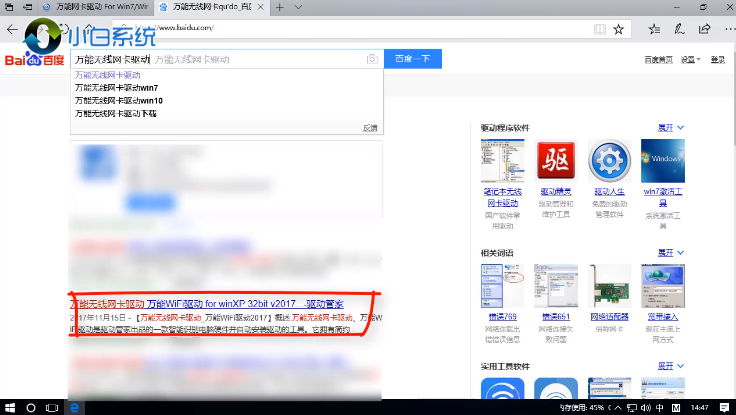The width and height of the screenshot is (736, 415).
Task: Toggle the 中 IME language indicator
Action: (x=659, y=407)
